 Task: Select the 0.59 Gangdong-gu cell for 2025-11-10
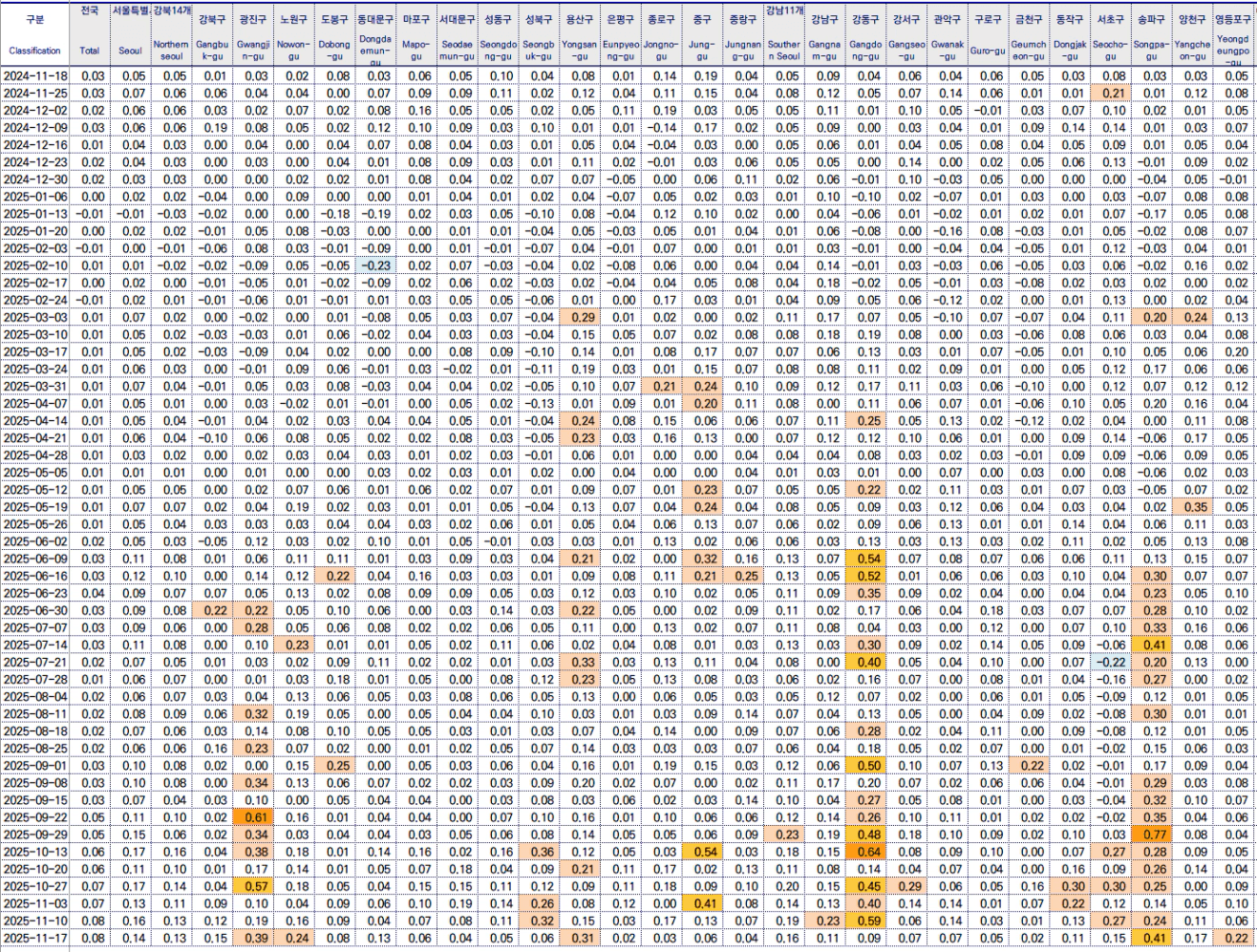[865, 921]
